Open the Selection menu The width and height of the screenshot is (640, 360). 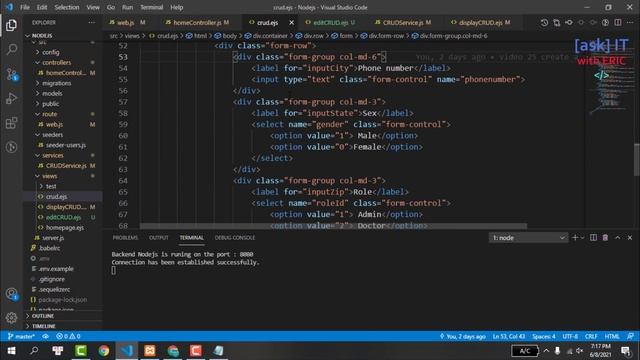[x=67, y=7]
